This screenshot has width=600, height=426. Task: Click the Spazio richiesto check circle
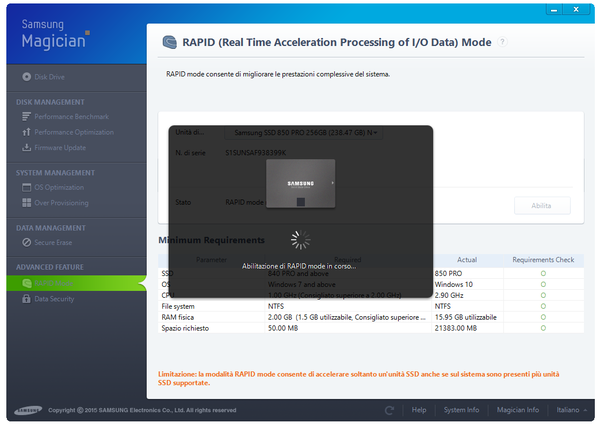[x=543, y=328]
